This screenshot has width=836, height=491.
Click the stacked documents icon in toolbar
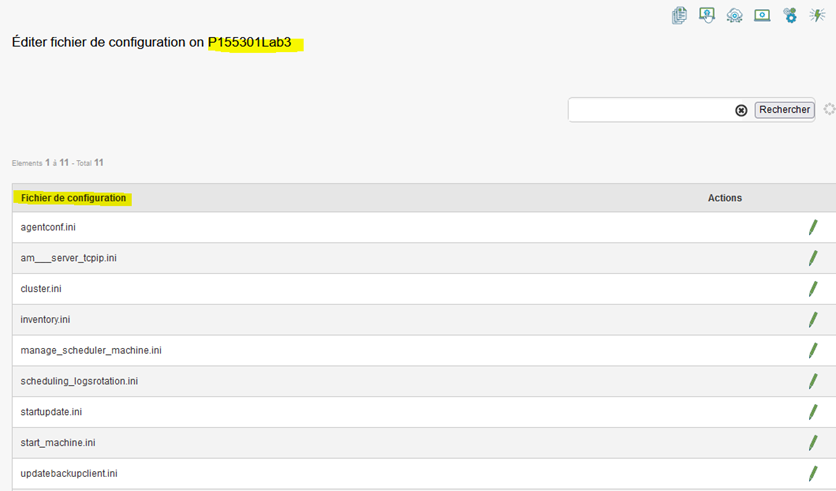click(x=680, y=15)
